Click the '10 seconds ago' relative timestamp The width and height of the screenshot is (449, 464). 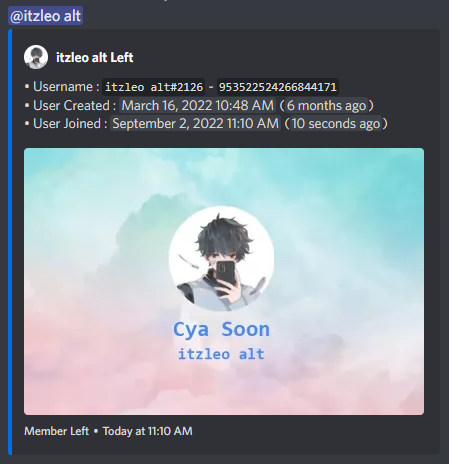click(x=336, y=123)
